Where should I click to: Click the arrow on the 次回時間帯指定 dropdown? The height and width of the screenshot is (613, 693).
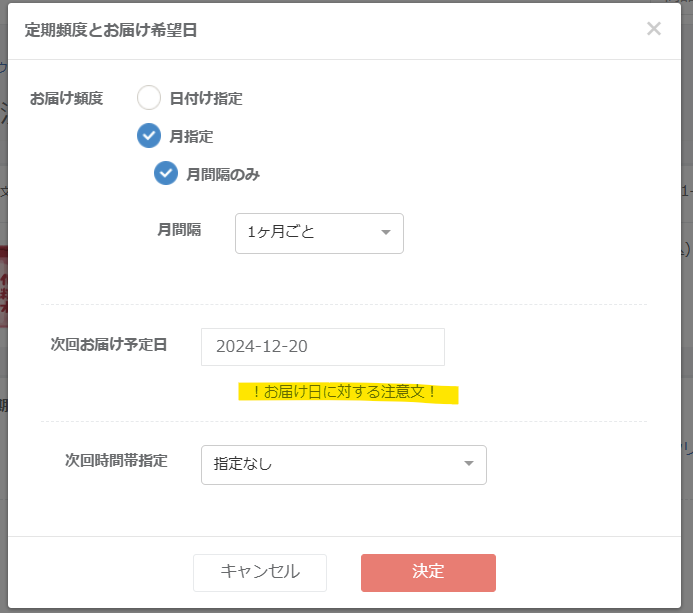pos(468,464)
